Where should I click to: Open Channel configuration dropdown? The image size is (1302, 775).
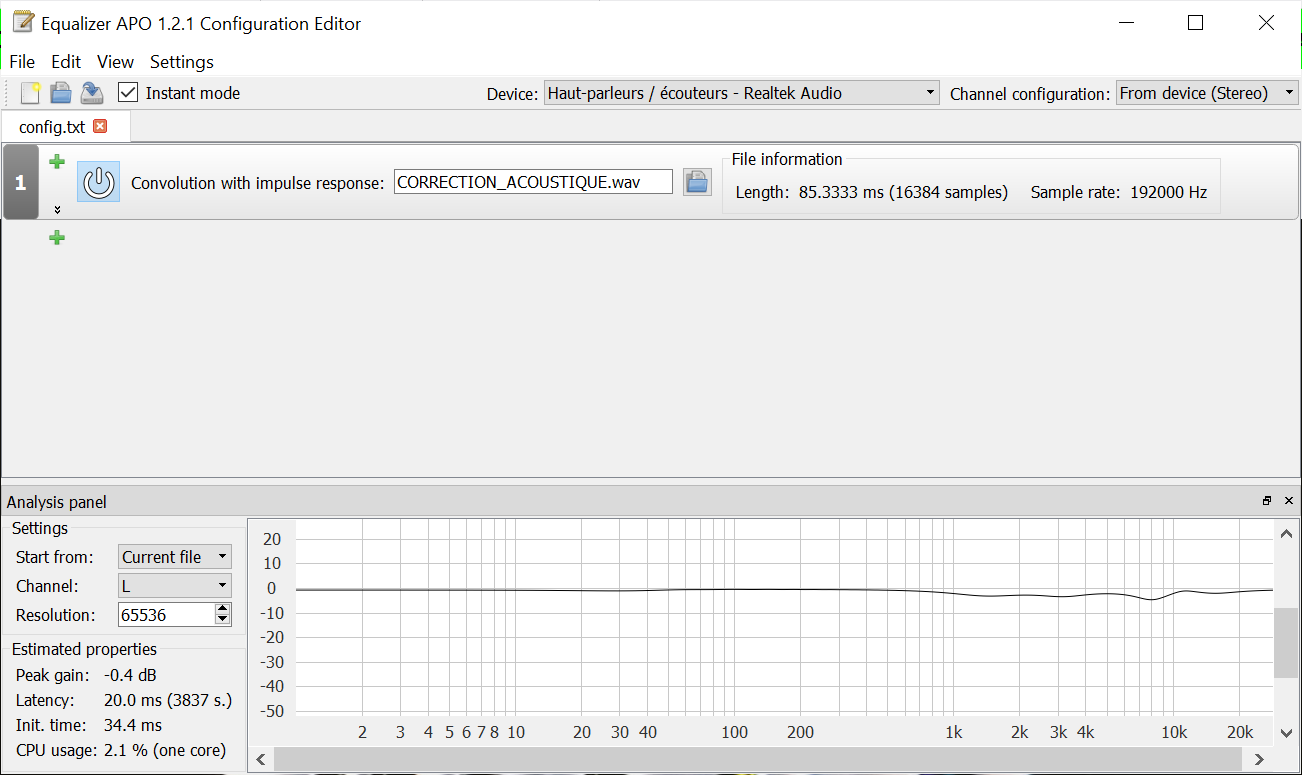click(x=1207, y=93)
